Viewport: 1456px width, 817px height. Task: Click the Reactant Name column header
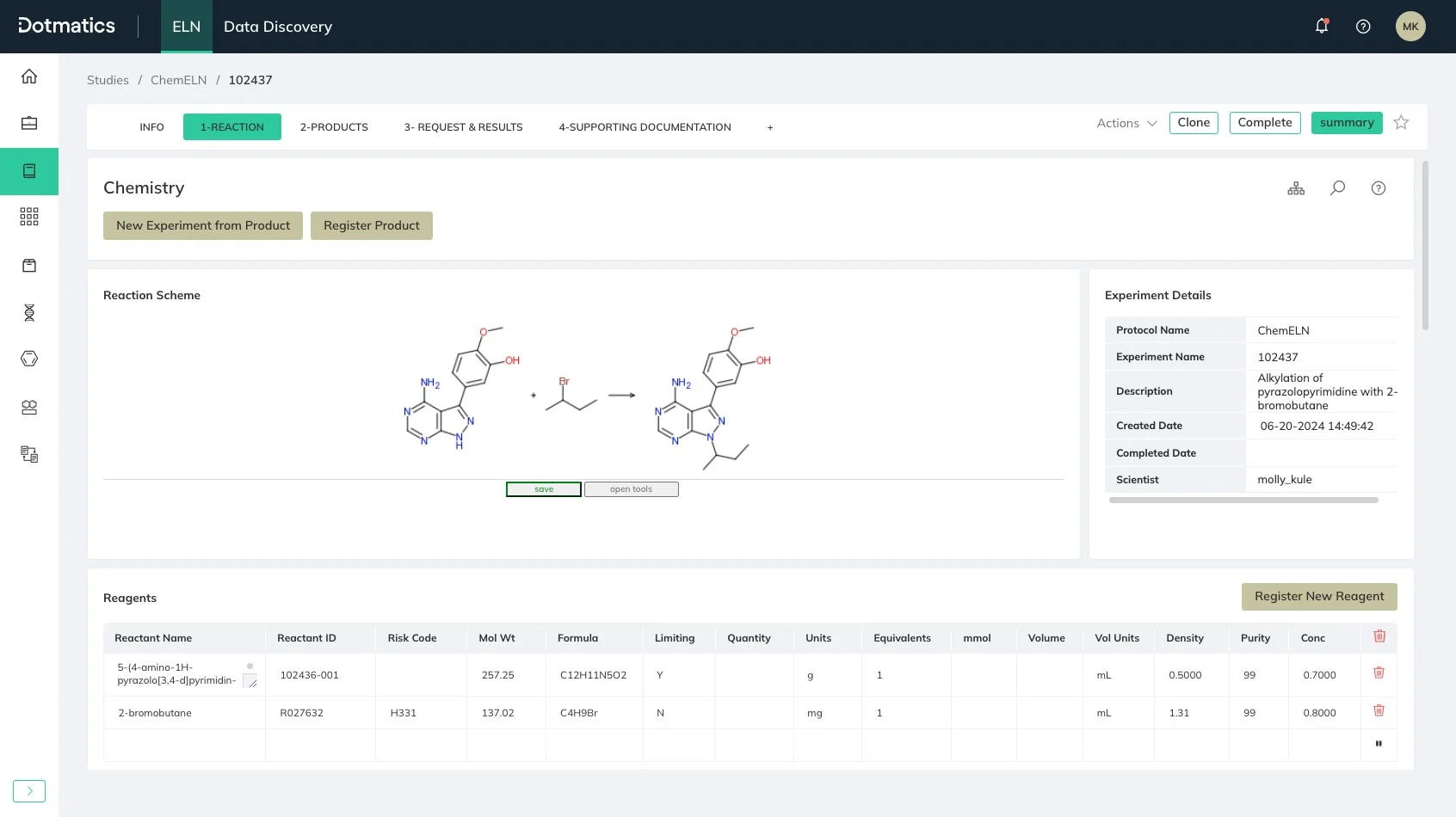pyautogui.click(x=153, y=638)
